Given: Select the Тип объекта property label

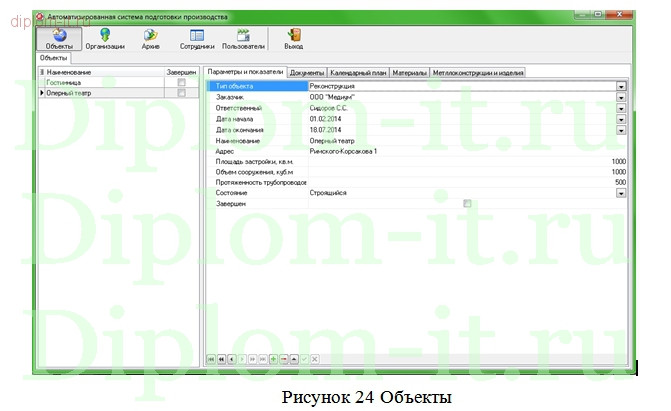Looking at the screenshot, I should coord(235,86).
